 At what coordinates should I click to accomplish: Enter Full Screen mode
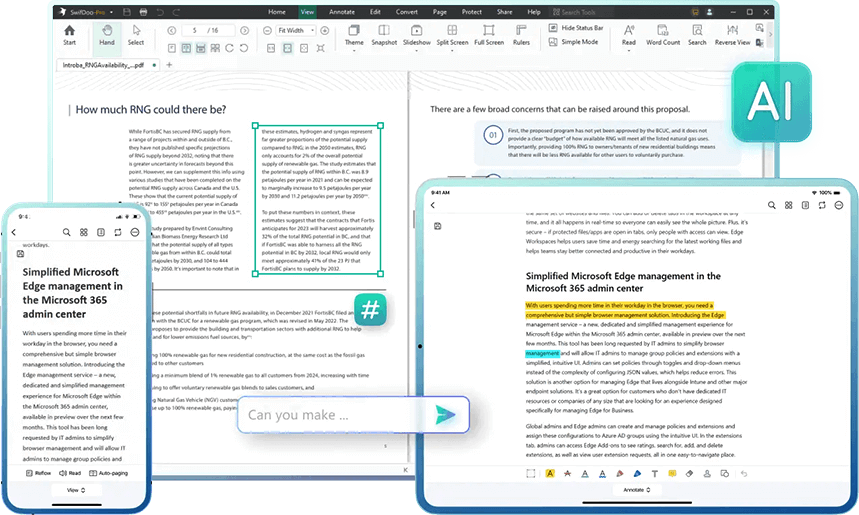tap(489, 35)
